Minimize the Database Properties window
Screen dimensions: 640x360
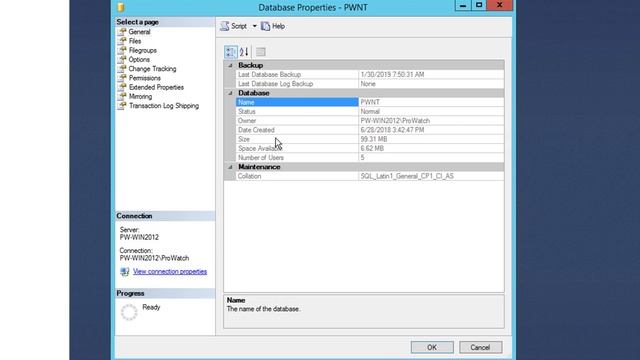pos(462,5)
